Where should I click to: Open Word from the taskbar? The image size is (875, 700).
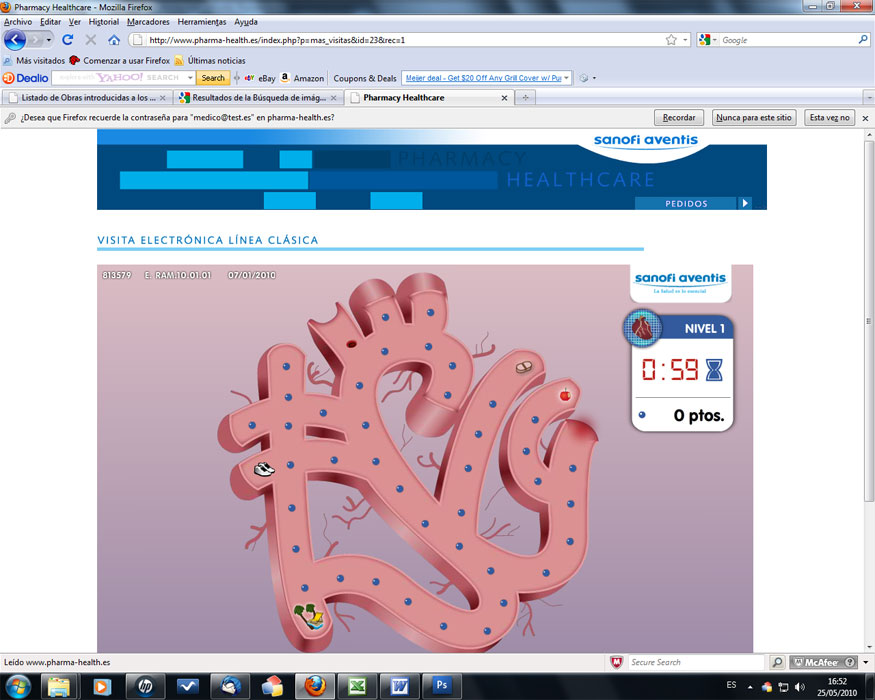tap(400, 685)
